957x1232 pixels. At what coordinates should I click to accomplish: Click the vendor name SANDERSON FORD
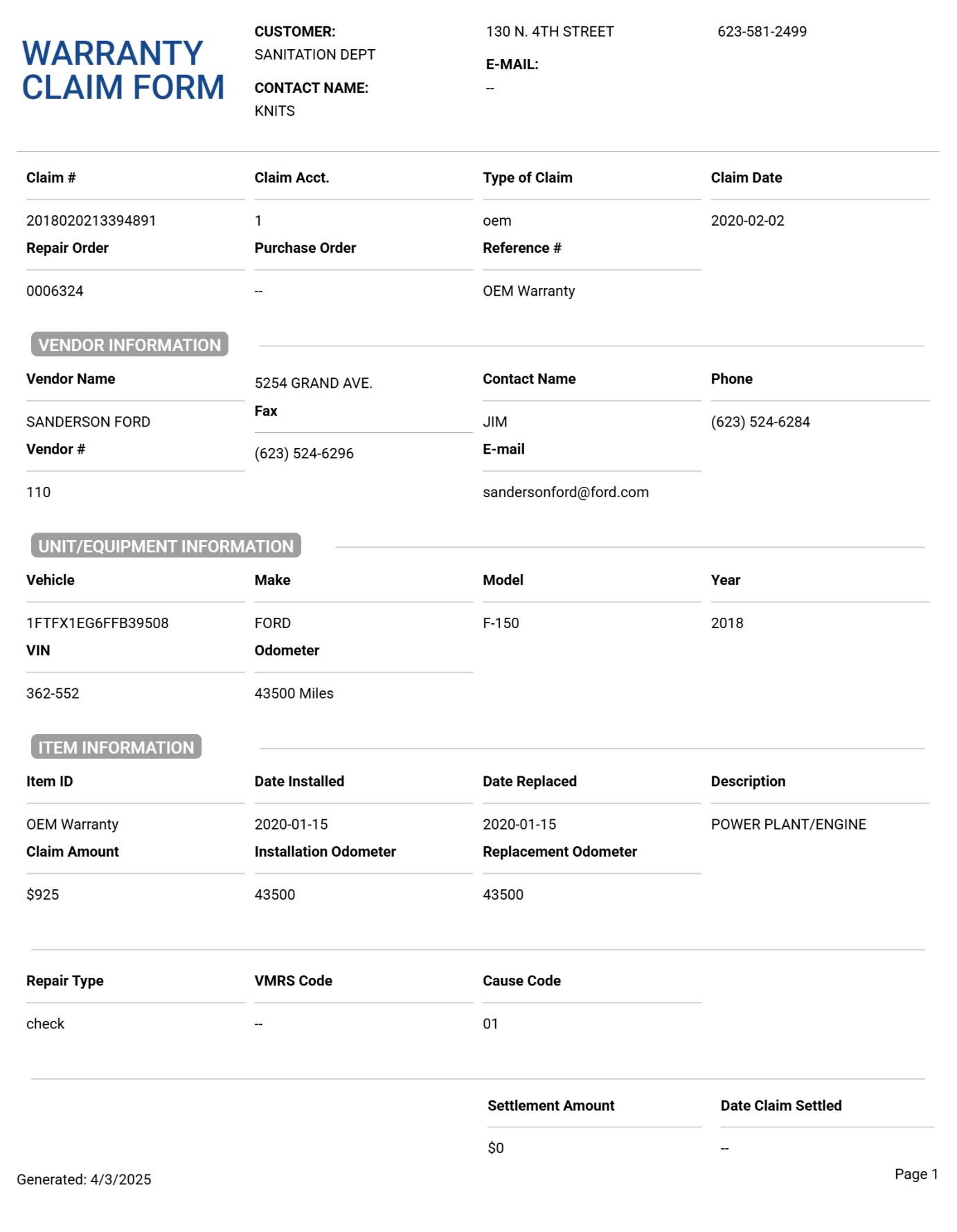pos(88,422)
